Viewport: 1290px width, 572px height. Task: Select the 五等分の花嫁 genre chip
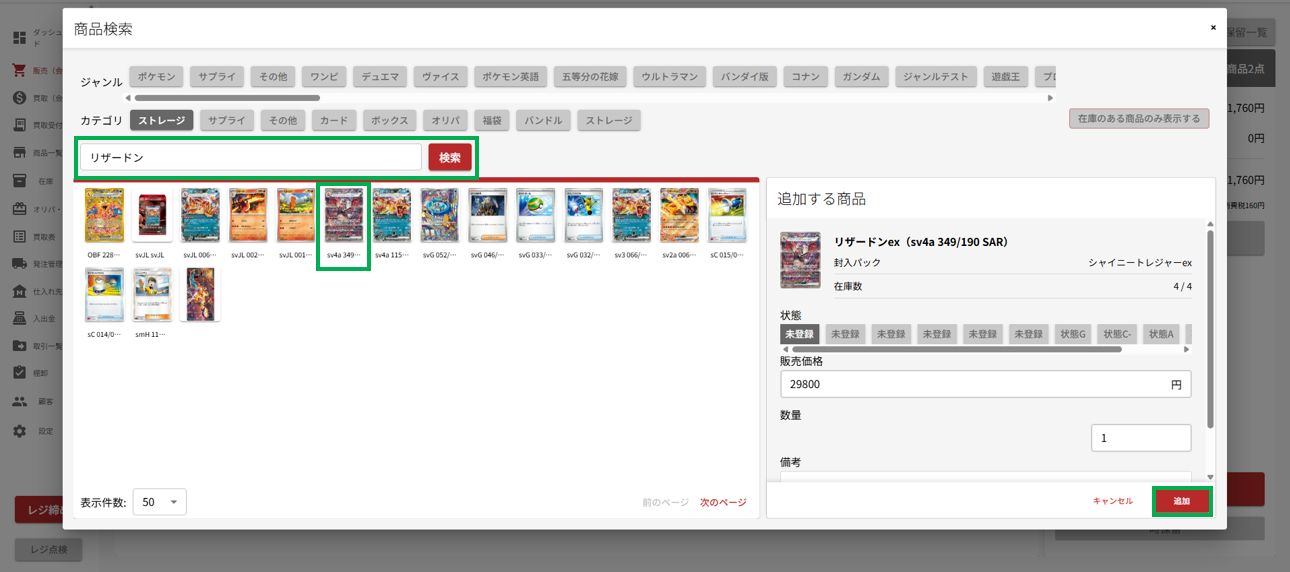point(590,76)
